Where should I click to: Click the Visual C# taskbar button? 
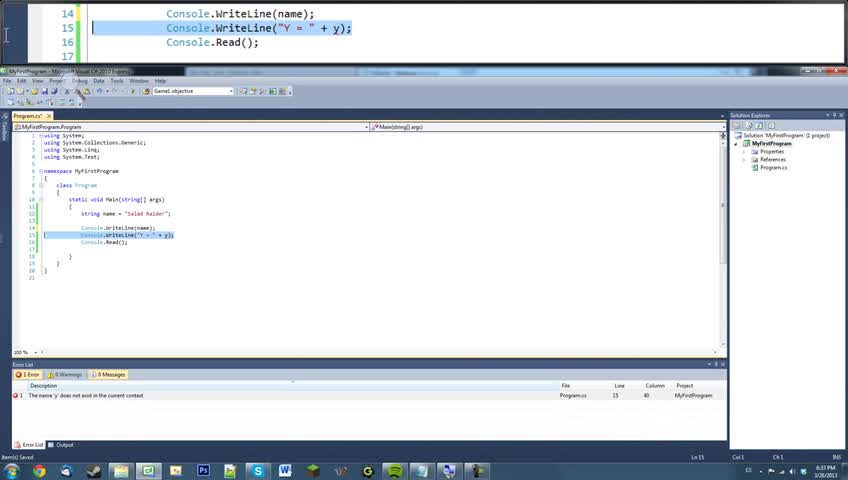(148, 471)
